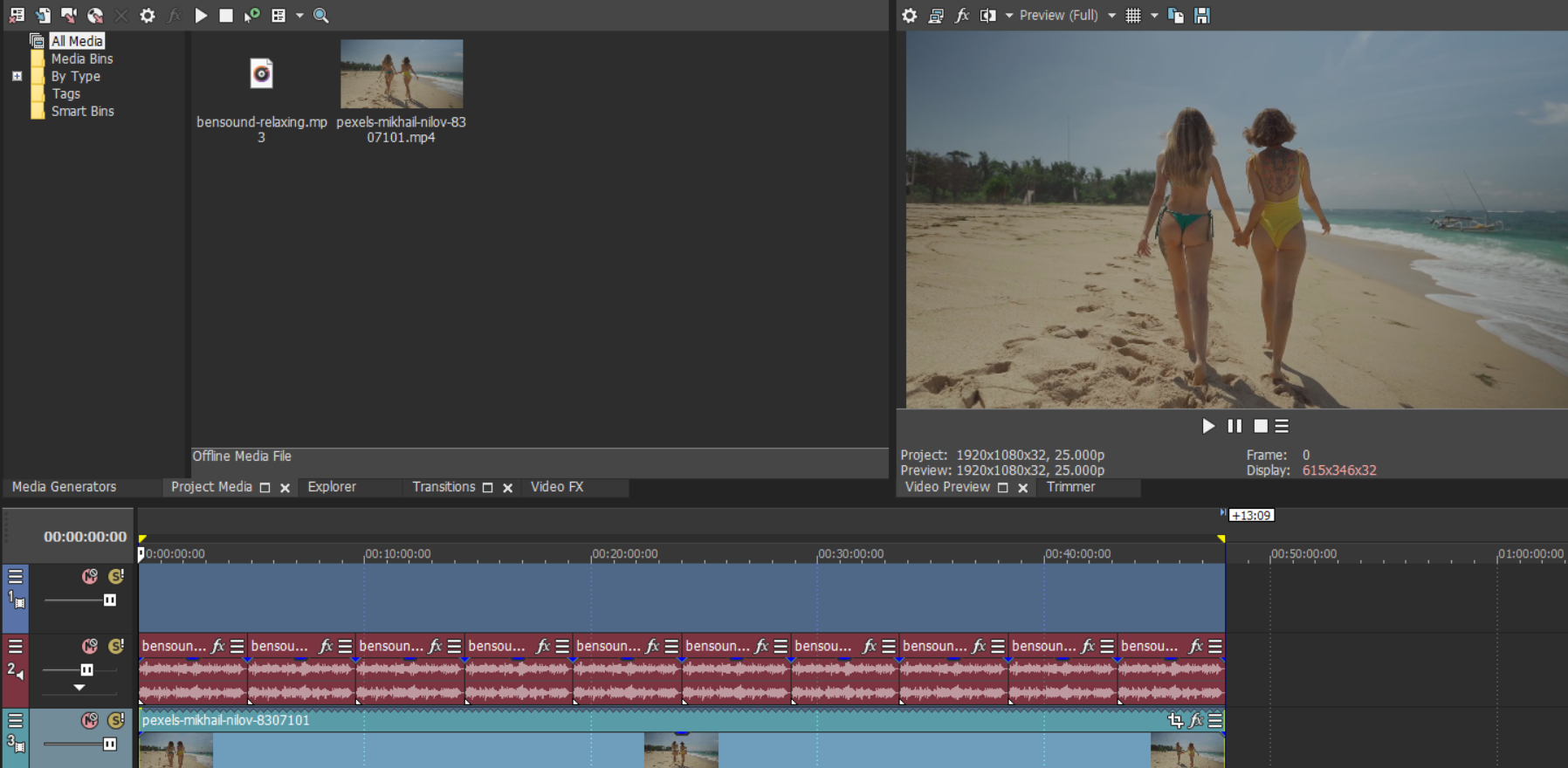Click the Search Media magnifier icon

pyautogui.click(x=321, y=15)
